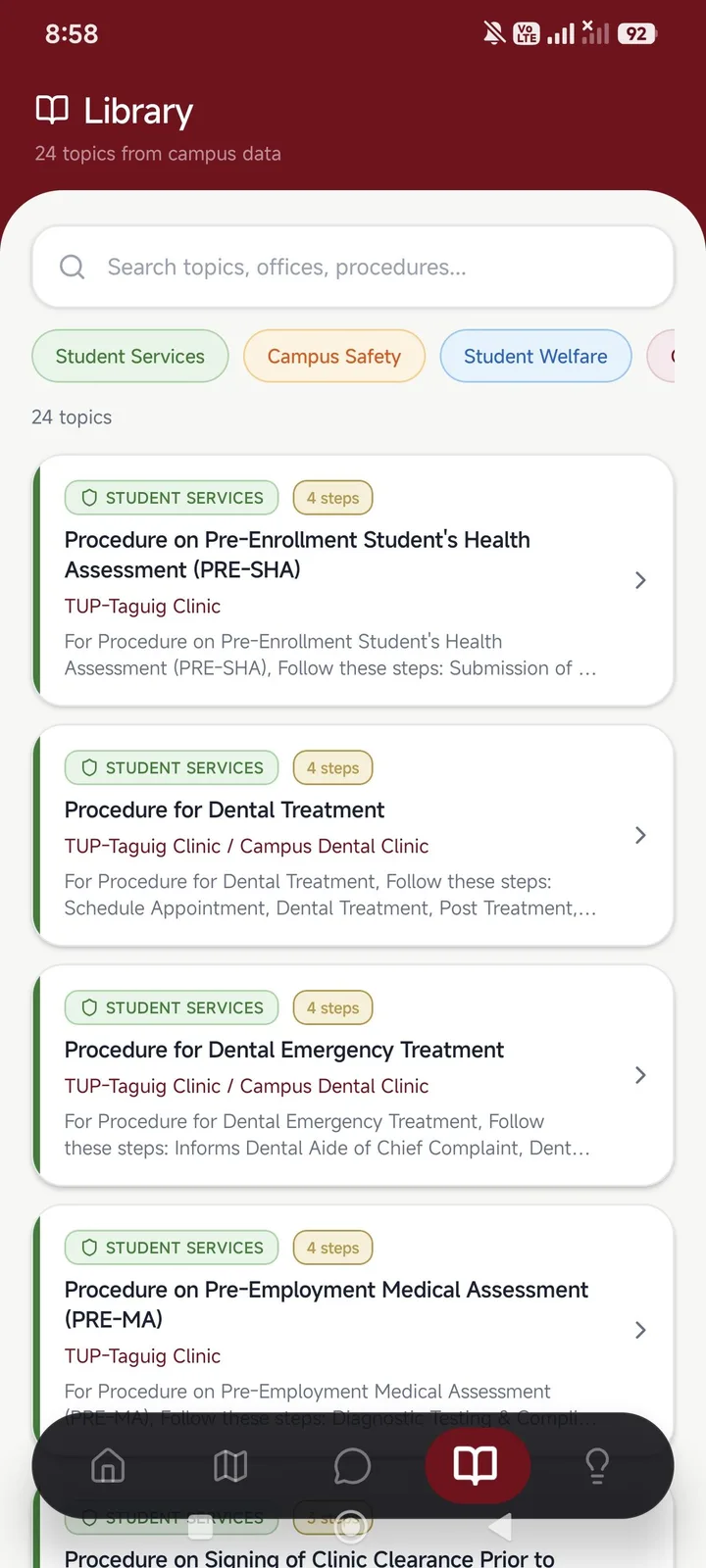706x1568 pixels.
Task: Tap the magnifier icon in search bar
Action: tap(73, 267)
